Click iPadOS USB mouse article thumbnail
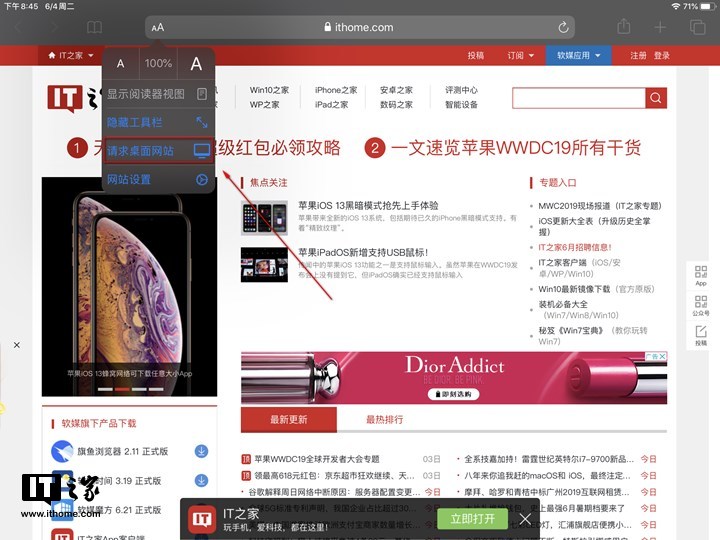This screenshot has height=540, width=720. pyautogui.click(x=264, y=264)
